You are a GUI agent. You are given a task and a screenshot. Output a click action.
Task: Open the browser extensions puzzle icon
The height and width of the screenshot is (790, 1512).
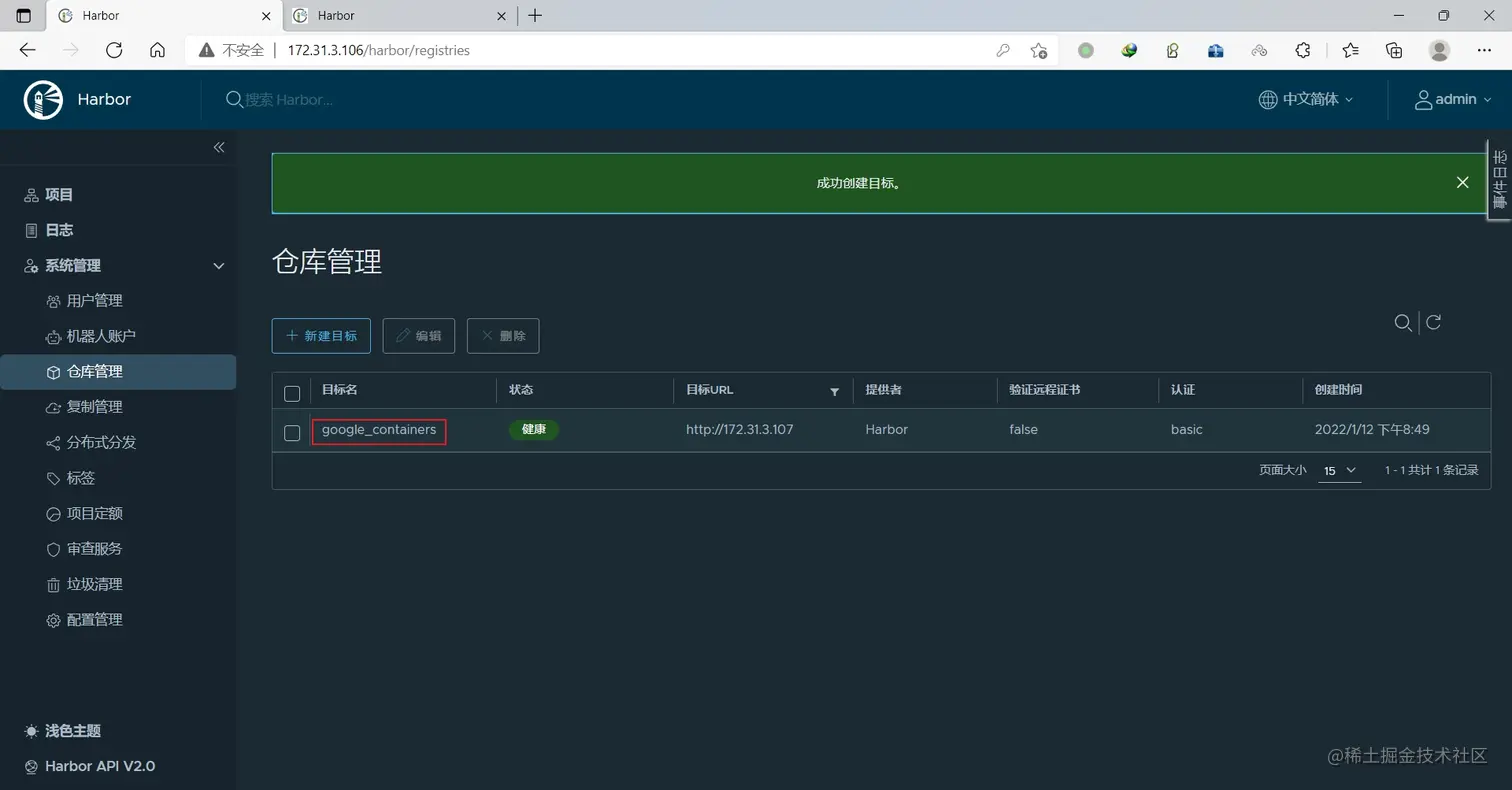point(1303,50)
